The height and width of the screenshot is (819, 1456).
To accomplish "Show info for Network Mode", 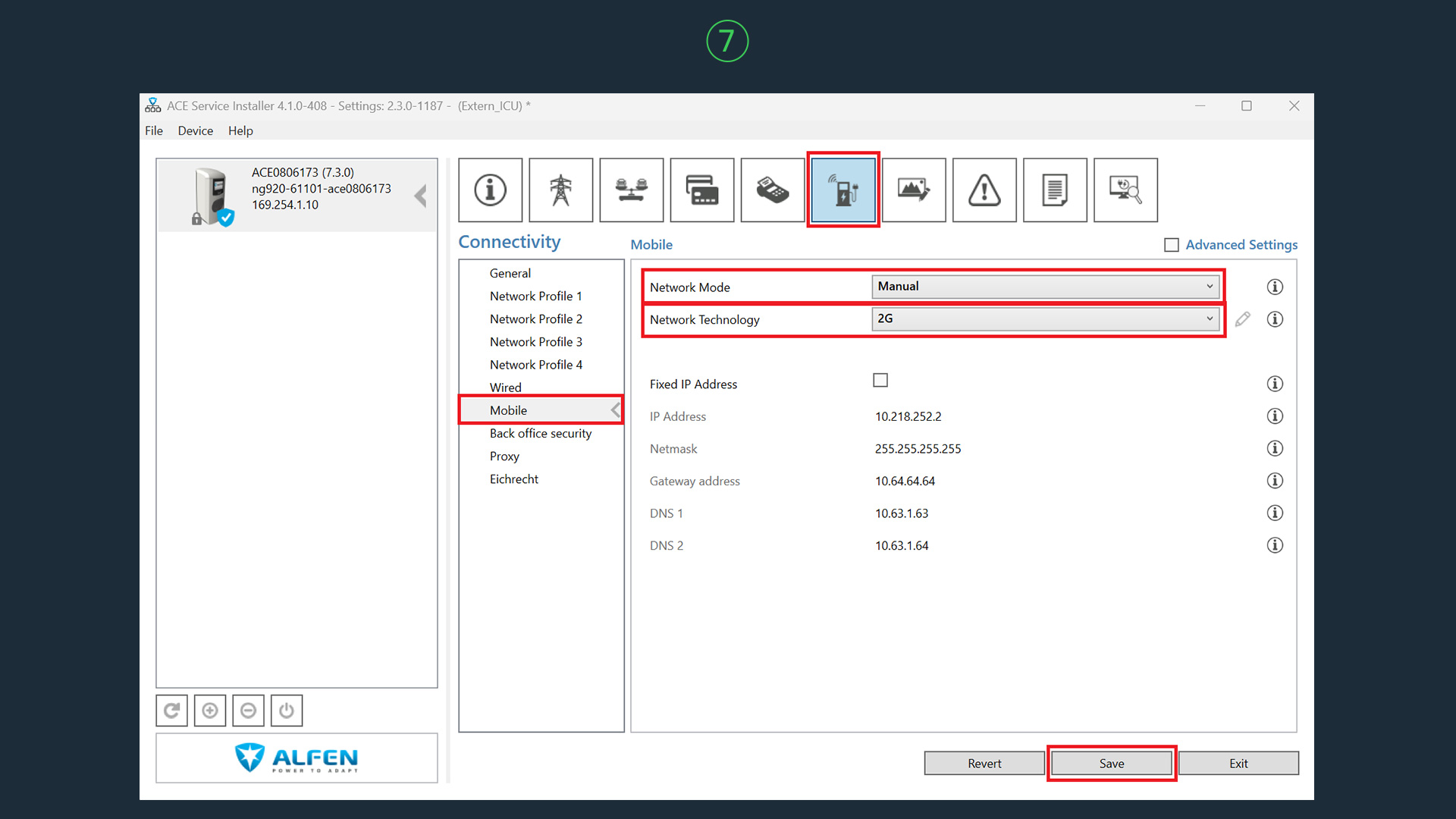I will [x=1275, y=287].
